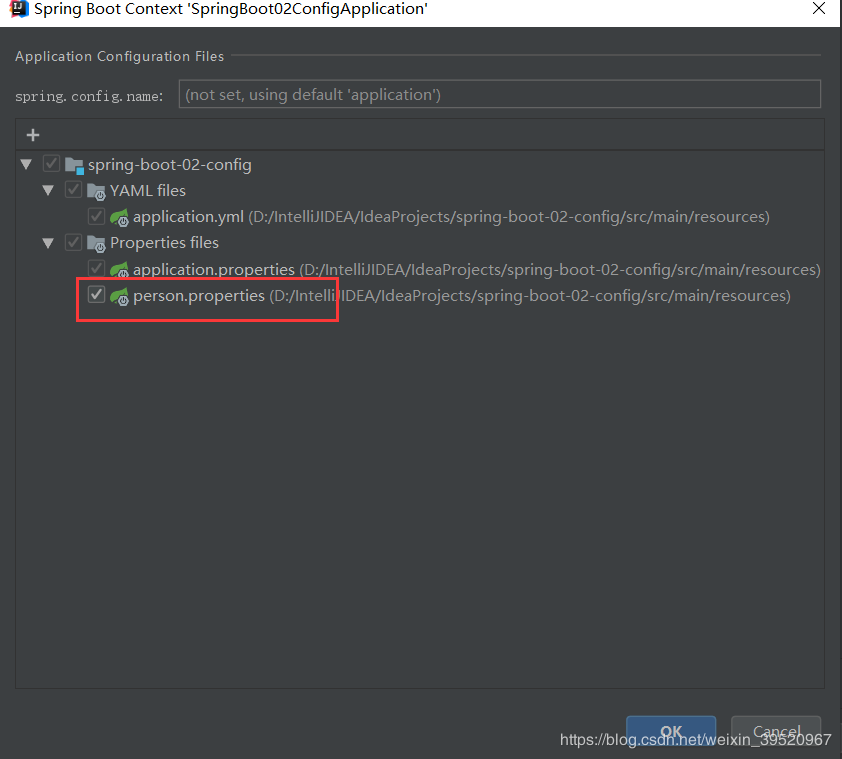Select the application.yml file name
The width and height of the screenshot is (842, 759).
coord(188,217)
